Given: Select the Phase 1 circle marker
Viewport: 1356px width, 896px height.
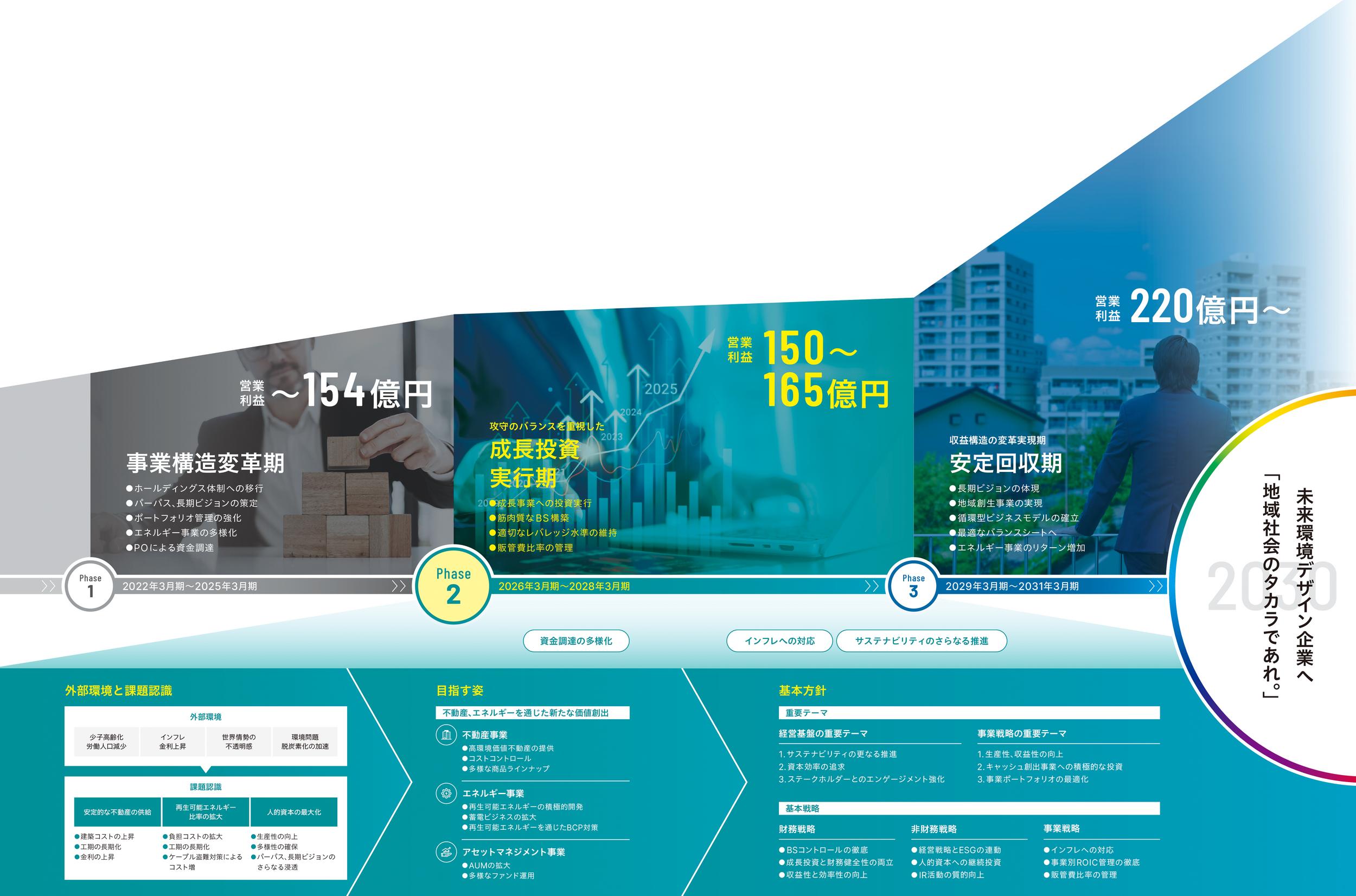Looking at the screenshot, I should 90,585.
